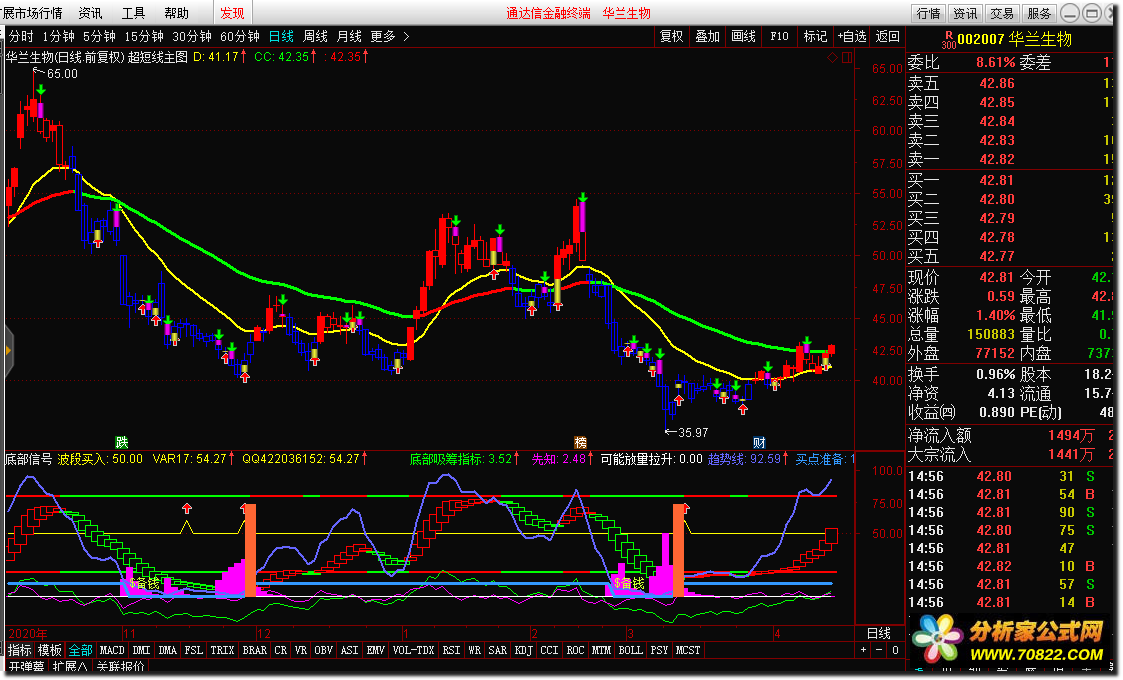Open the 交易 trading button
Screen dimensions: 1123x680
[x=1001, y=13]
